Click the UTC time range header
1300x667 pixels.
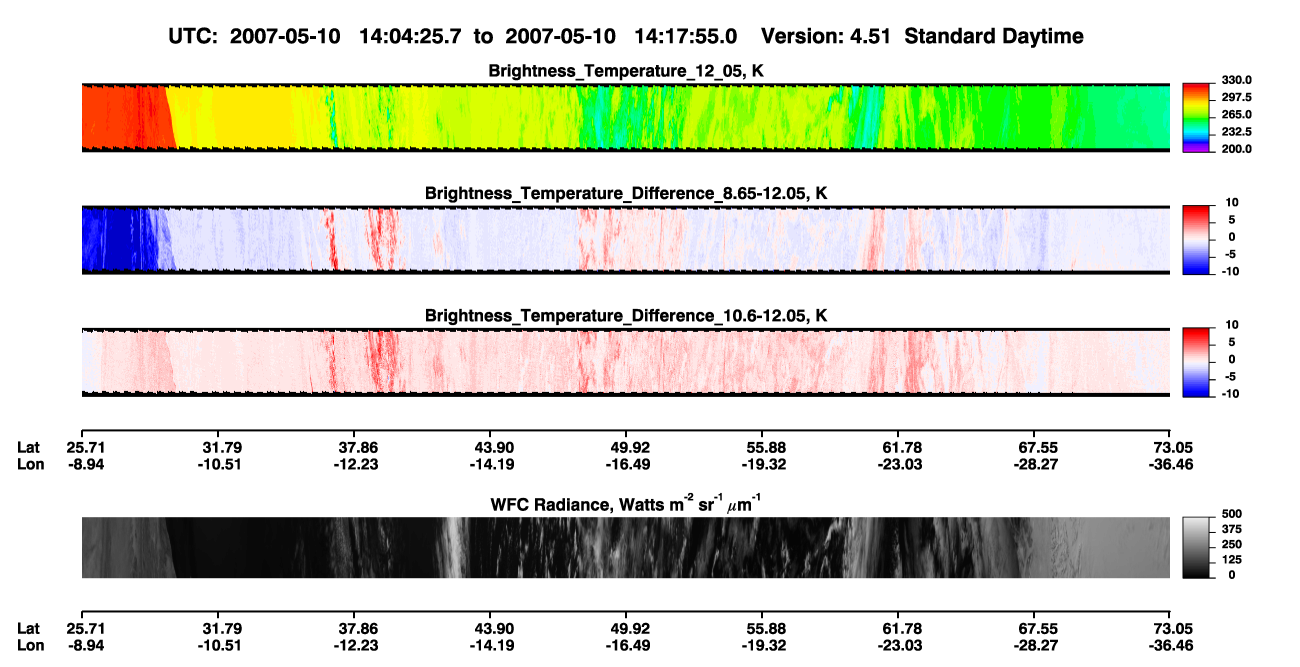(454, 36)
